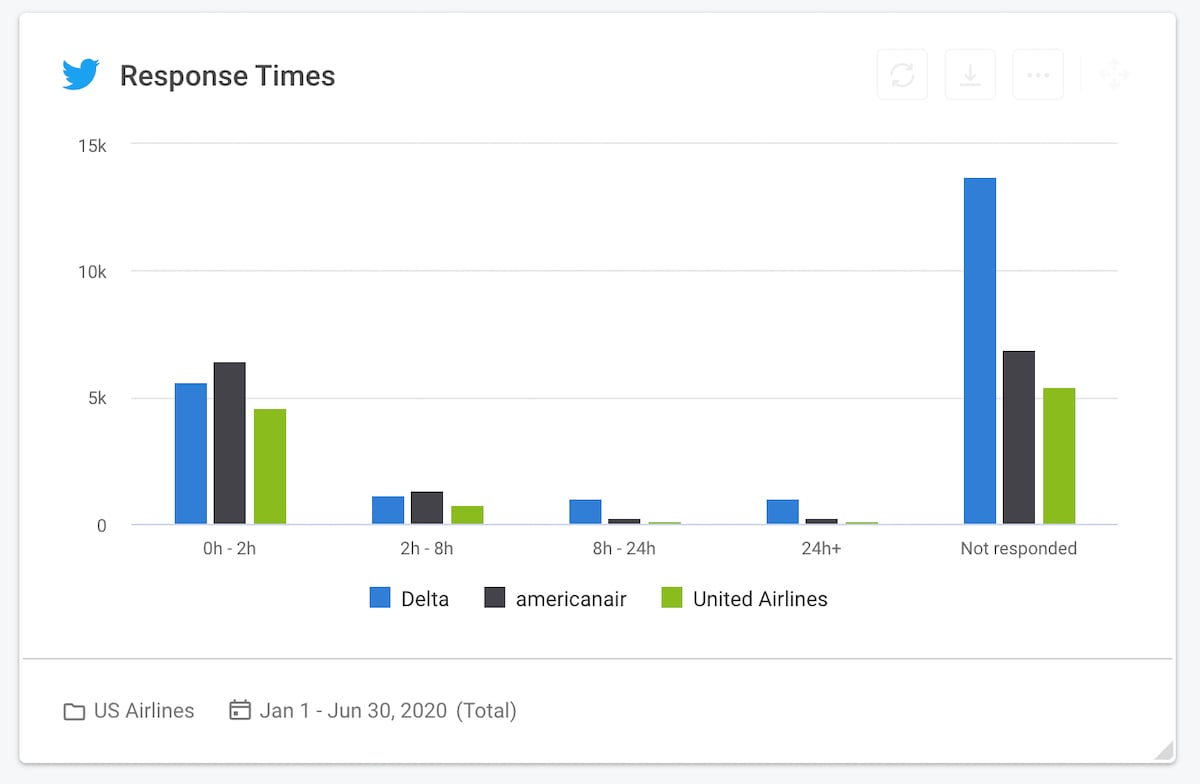The height and width of the screenshot is (784, 1200).
Task: Toggle United Airlines visibility in legend
Action: coord(760,598)
